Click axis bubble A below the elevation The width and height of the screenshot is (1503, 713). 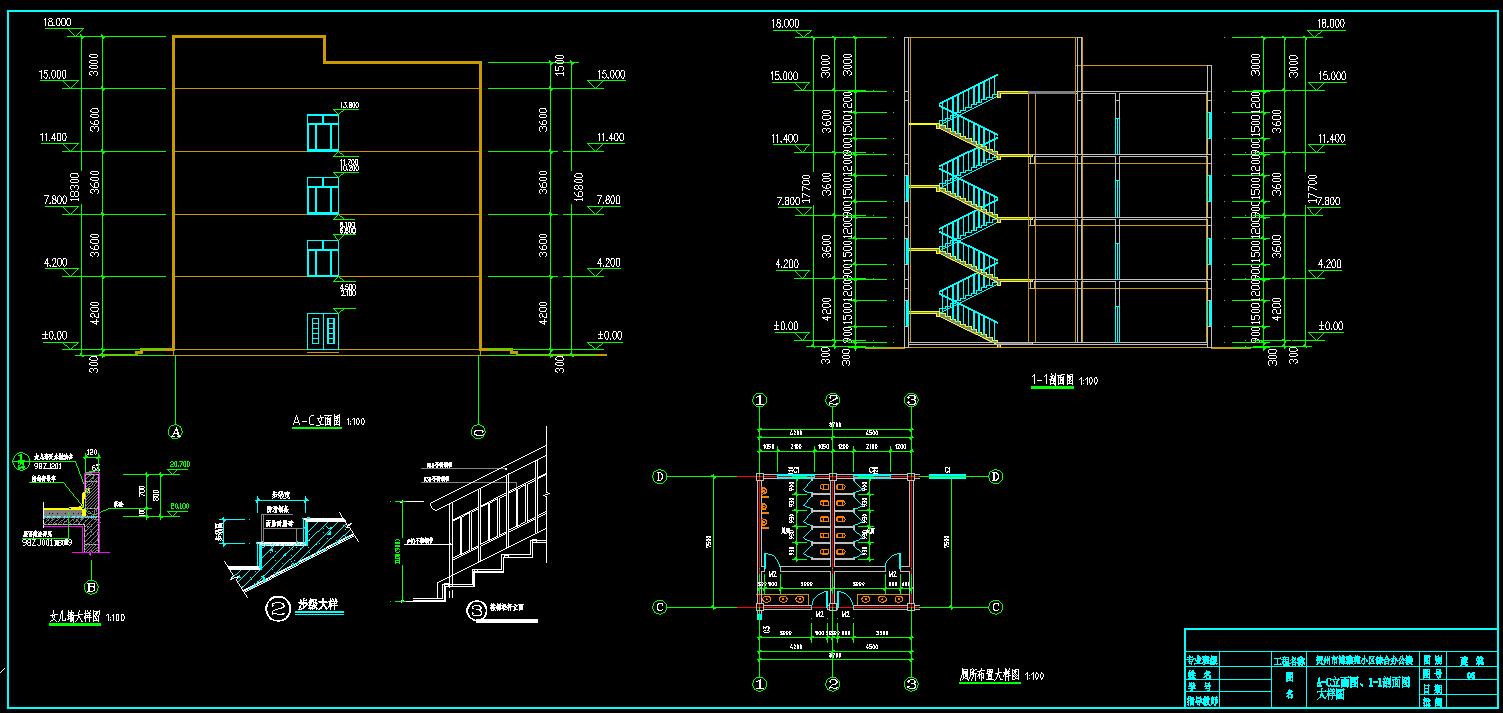pyautogui.click(x=176, y=433)
